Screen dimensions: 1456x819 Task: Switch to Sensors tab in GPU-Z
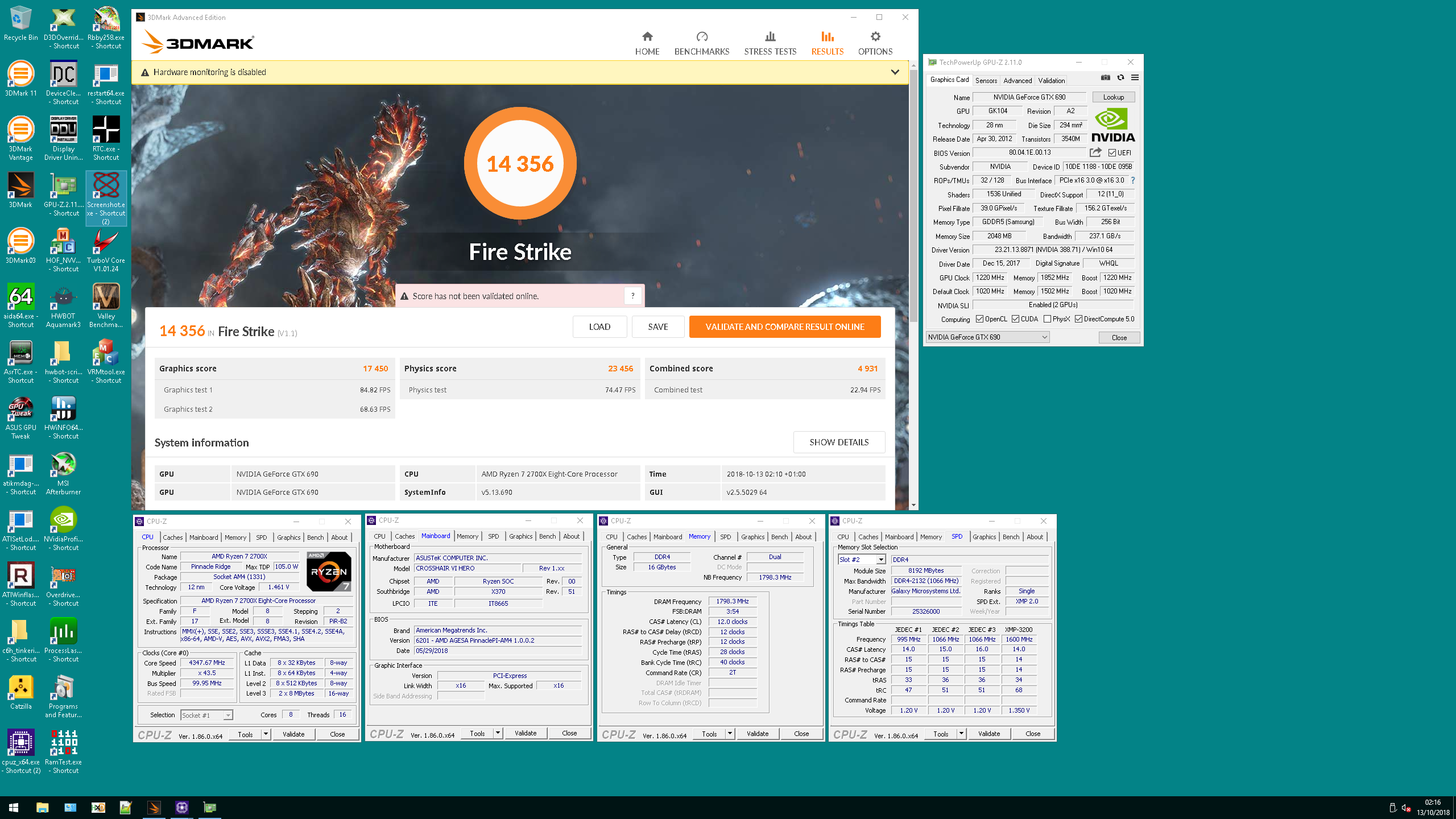(x=986, y=80)
